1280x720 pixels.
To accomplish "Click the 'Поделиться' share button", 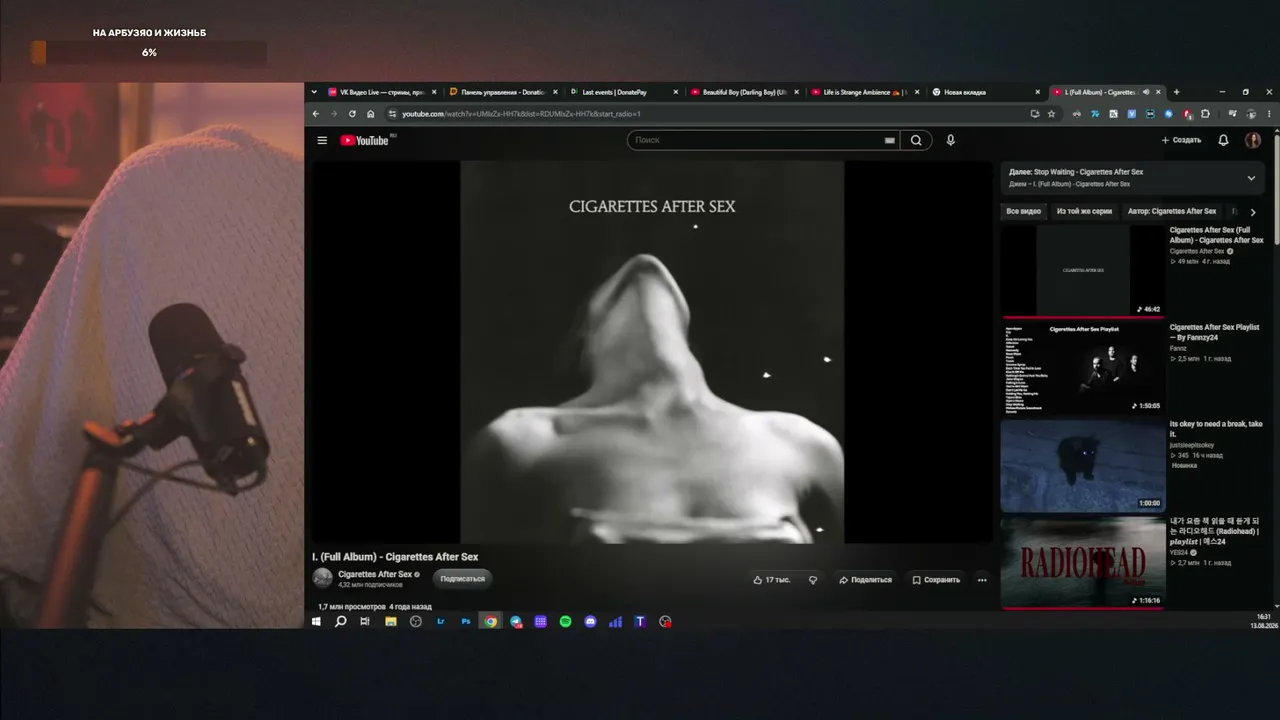I will pyautogui.click(x=865, y=580).
